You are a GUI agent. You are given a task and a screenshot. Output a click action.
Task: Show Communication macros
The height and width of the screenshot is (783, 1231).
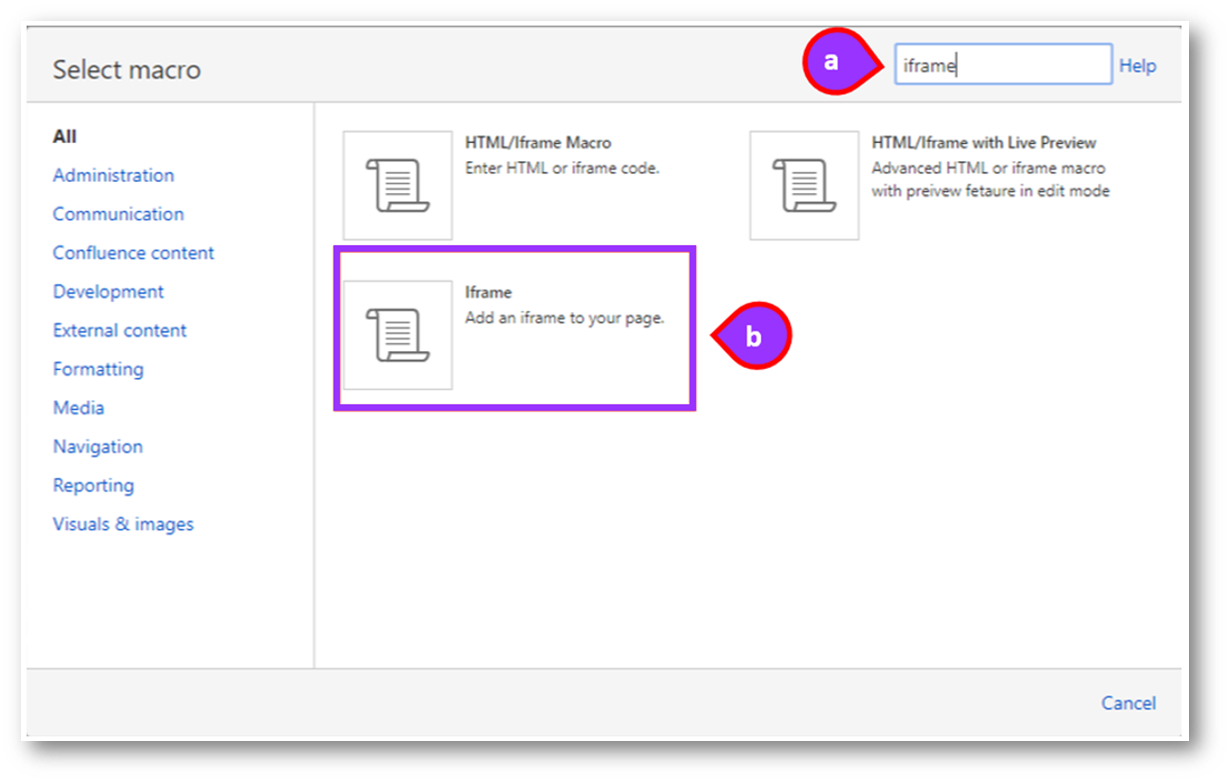coord(118,214)
